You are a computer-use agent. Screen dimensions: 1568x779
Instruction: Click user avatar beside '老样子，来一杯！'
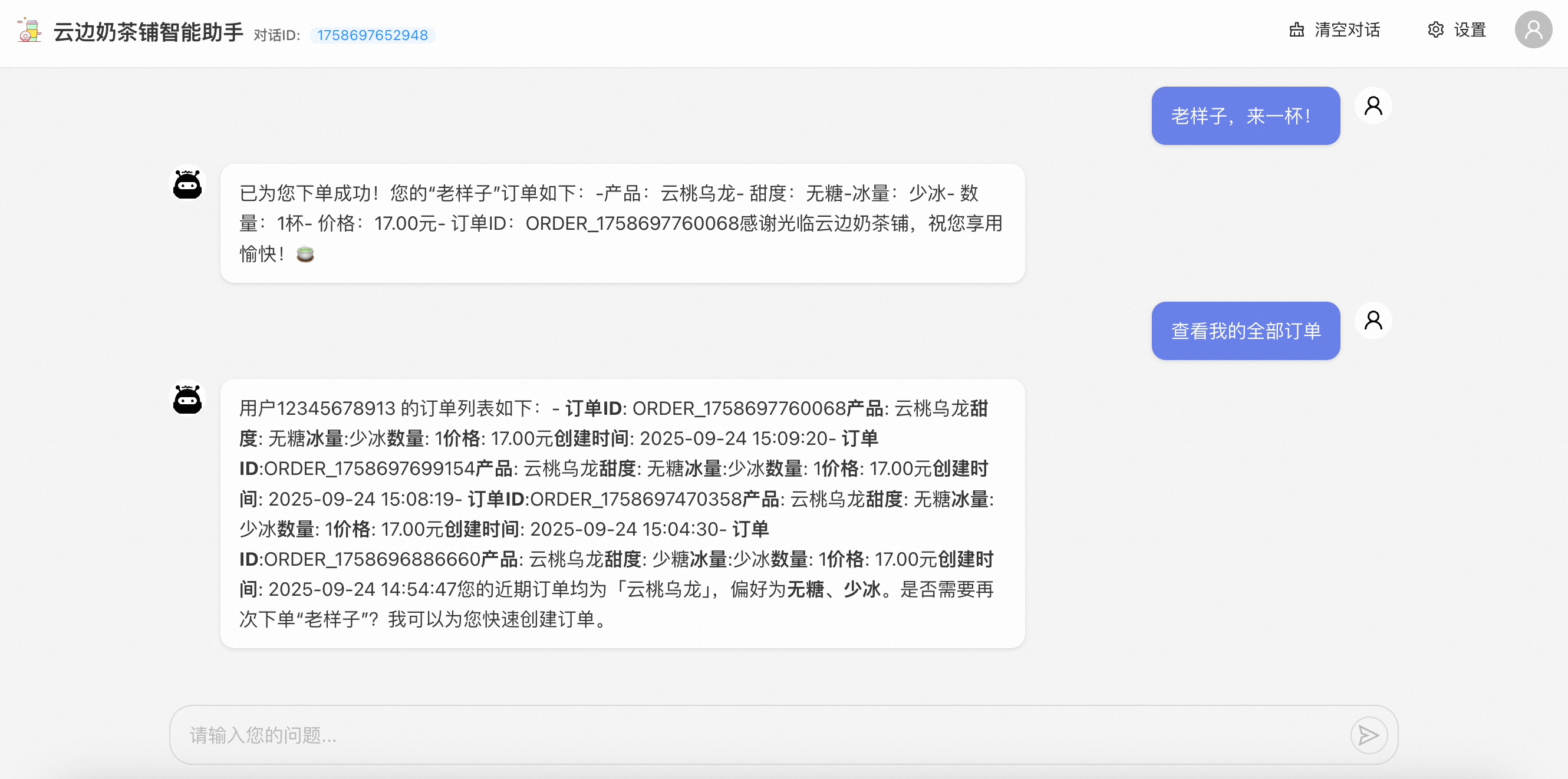pyautogui.click(x=1373, y=106)
